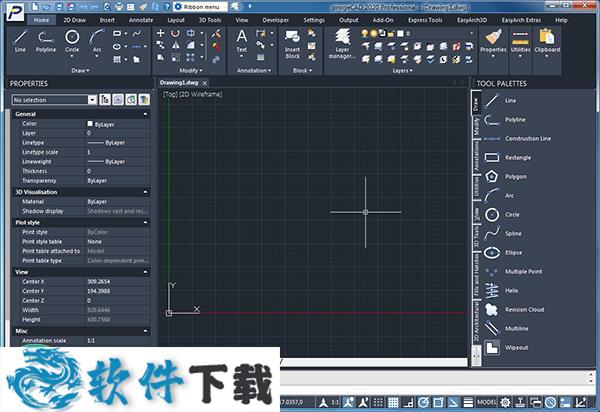Pick Wipeout from Tool Palettes
This screenshot has height=412, width=600.
click(506, 348)
